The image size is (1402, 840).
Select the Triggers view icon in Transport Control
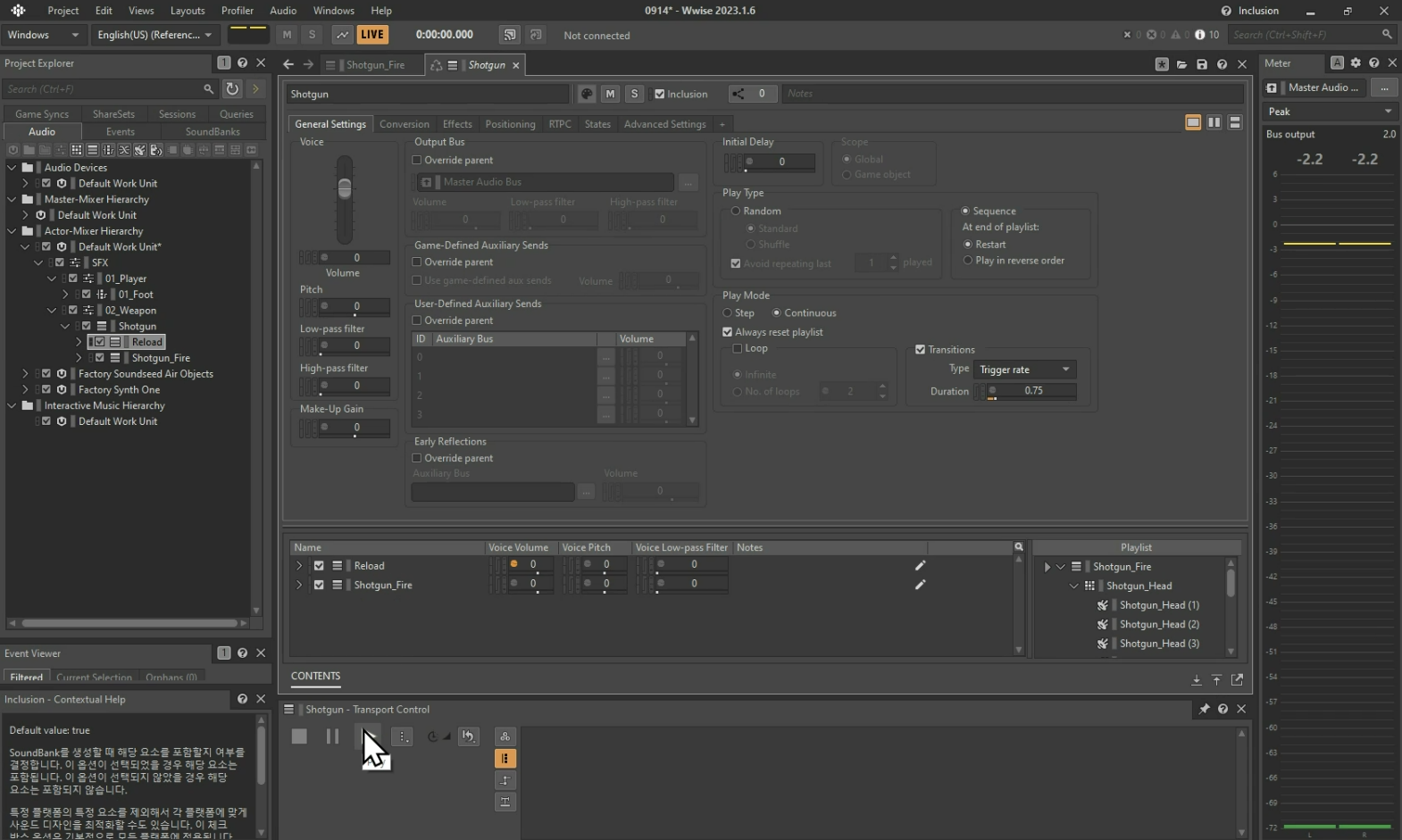505,802
